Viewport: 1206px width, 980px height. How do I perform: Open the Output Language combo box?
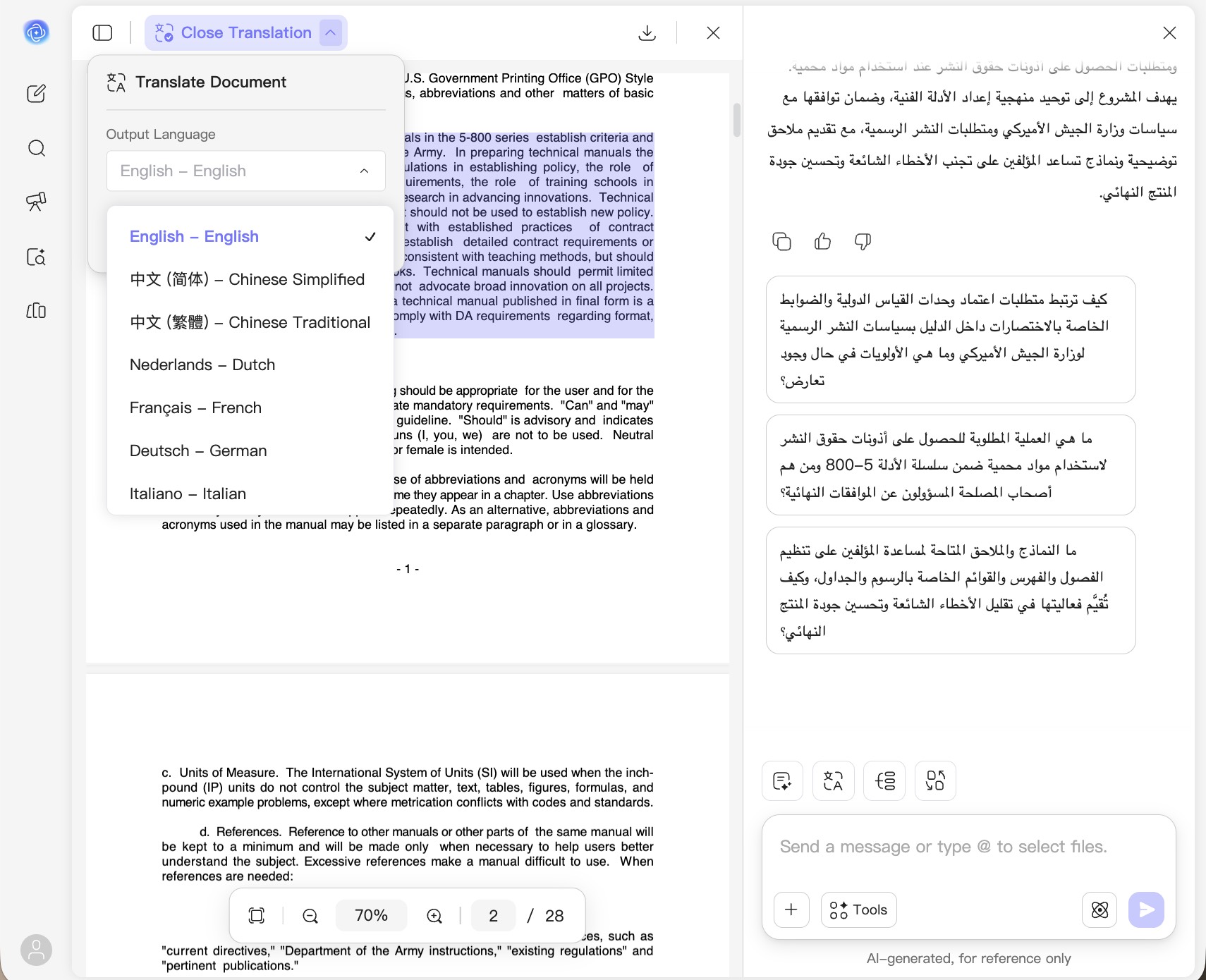pyautogui.click(x=245, y=171)
